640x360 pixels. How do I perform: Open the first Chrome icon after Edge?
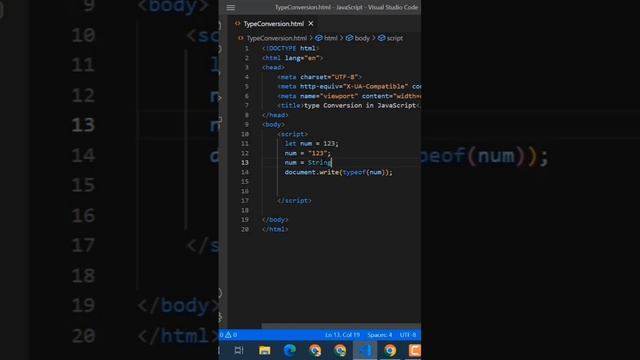[x=315, y=350]
